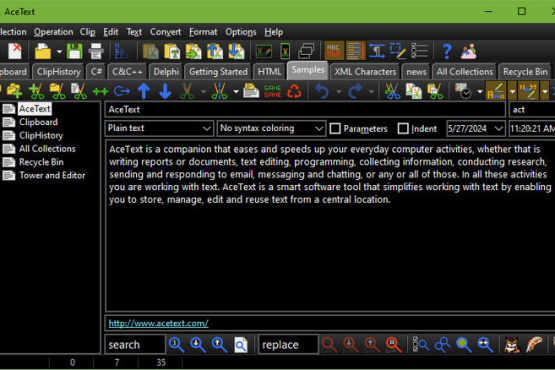Image resolution: width=555 pixels, height=370 pixels.
Task: Select Tower and Editor in the clip tree
Action: pos(52,175)
